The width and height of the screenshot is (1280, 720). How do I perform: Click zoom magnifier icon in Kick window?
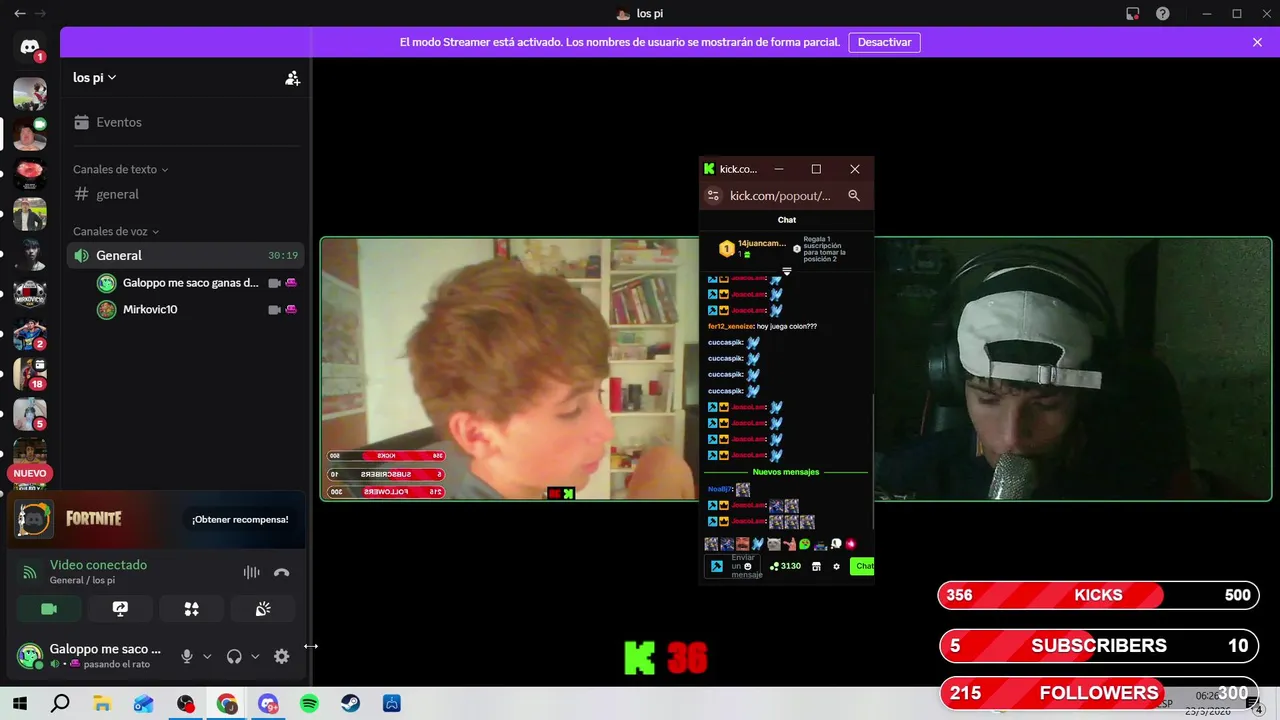click(x=854, y=196)
